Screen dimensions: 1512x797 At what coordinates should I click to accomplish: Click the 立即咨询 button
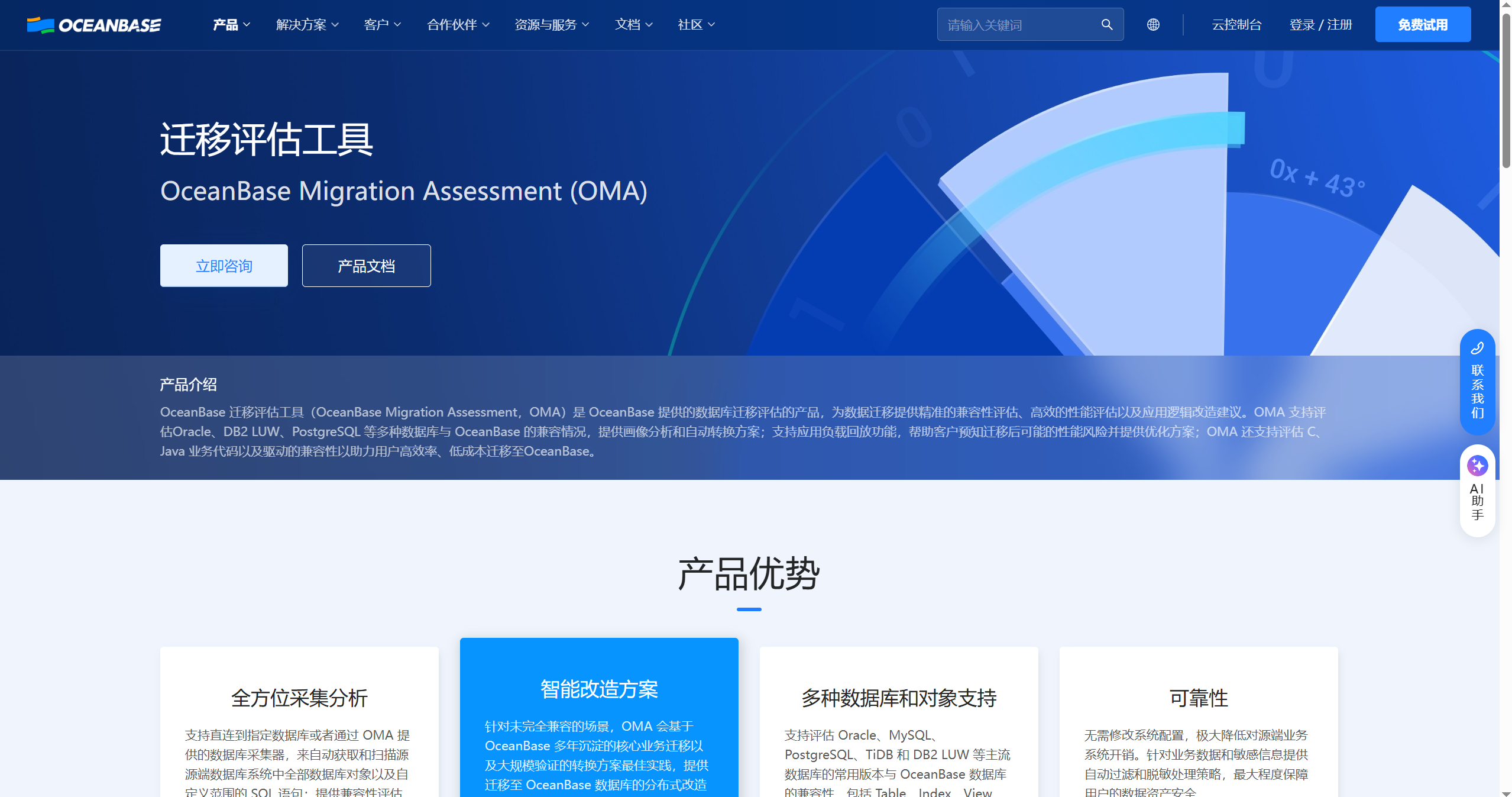click(x=224, y=265)
